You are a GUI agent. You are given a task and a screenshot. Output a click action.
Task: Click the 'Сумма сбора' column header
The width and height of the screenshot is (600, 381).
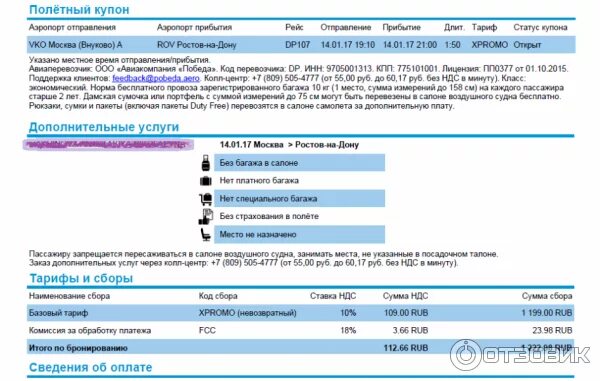[547, 296]
